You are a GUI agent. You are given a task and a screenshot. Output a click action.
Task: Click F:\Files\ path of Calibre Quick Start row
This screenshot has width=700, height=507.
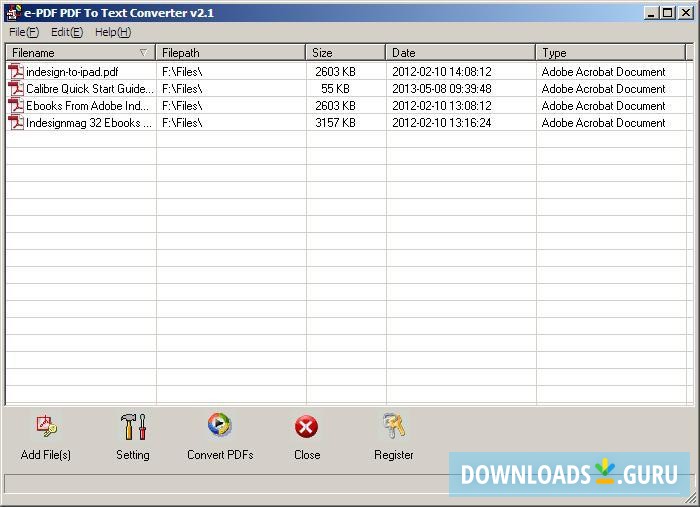click(x=182, y=89)
